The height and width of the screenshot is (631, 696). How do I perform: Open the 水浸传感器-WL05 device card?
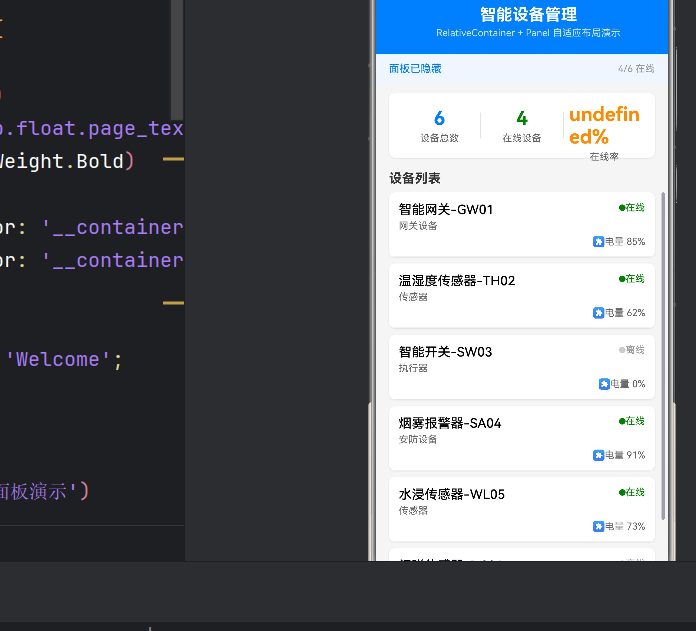[522, 509]
